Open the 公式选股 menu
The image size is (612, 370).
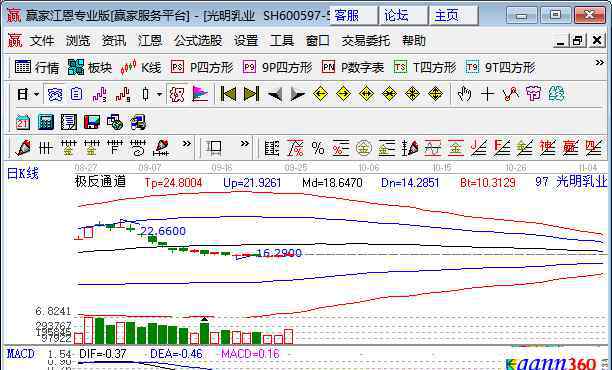coord(198,41)
